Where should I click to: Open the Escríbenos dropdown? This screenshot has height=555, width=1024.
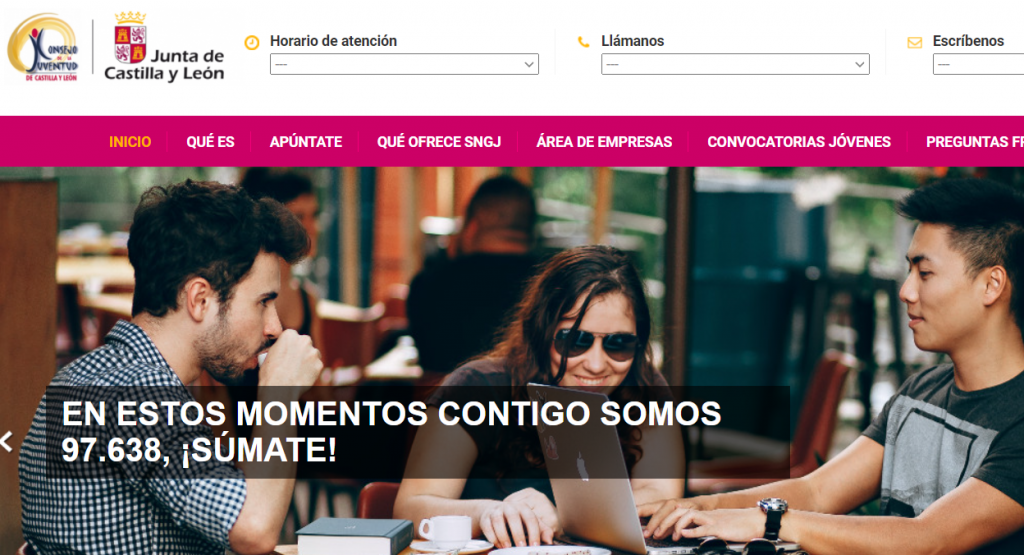978,64
